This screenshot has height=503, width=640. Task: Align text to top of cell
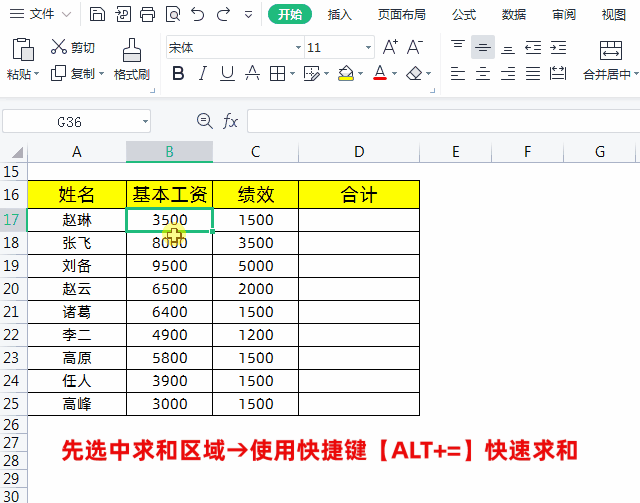pos(458,47)
